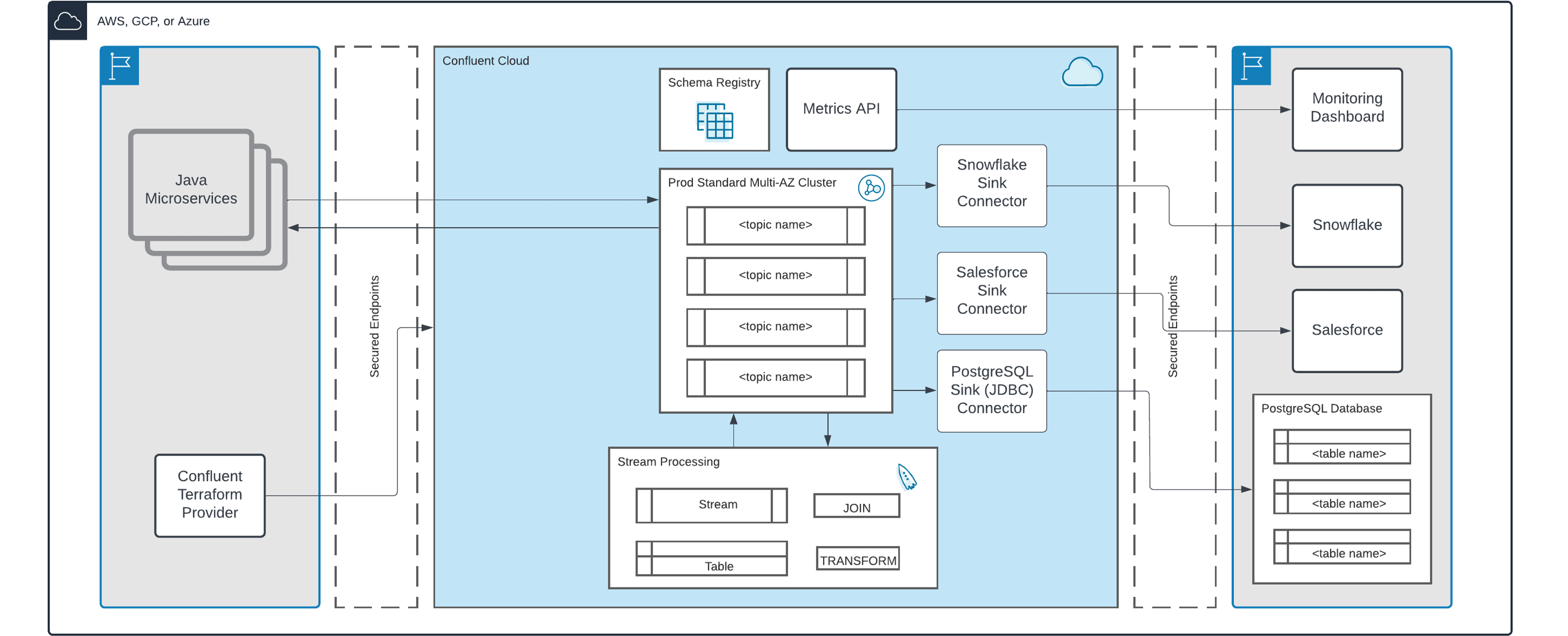This screenshot has height=636, width=1568.
Task: Select the Snowflake Sink Connector box
Action: (x=991, y=186)
